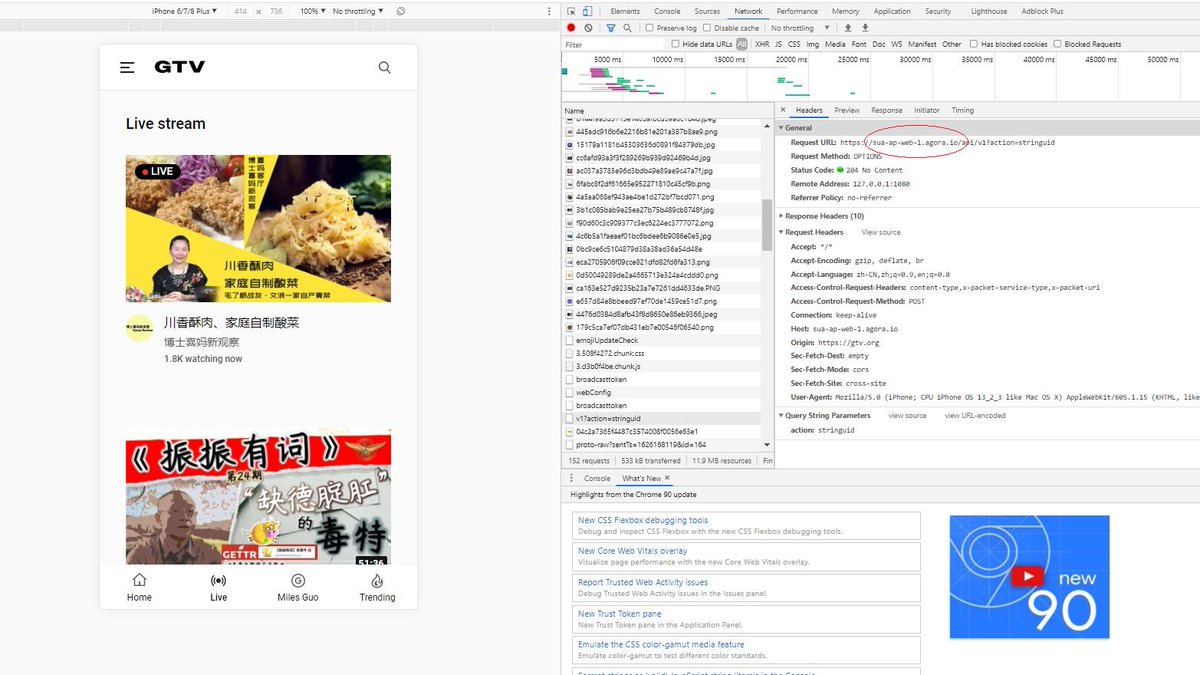This screenshot has height=675, width=1200.
Task: Open the 川香酥肉 live stream thumbnail
Action: point(258,228)
